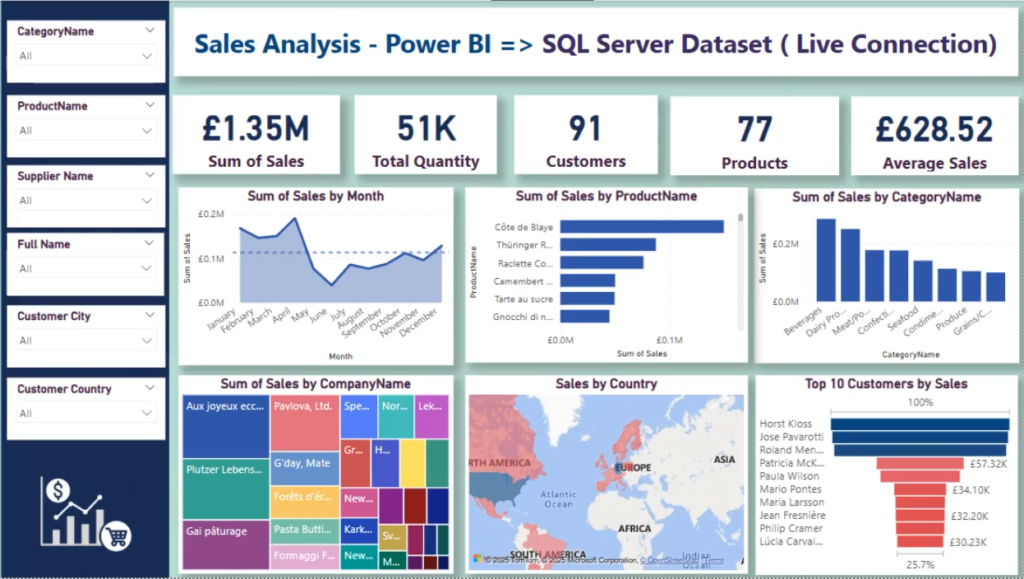Screen dimensions: 1024x579
Task: Collapse the ProductName slicer header chevron
Action: 150,104
